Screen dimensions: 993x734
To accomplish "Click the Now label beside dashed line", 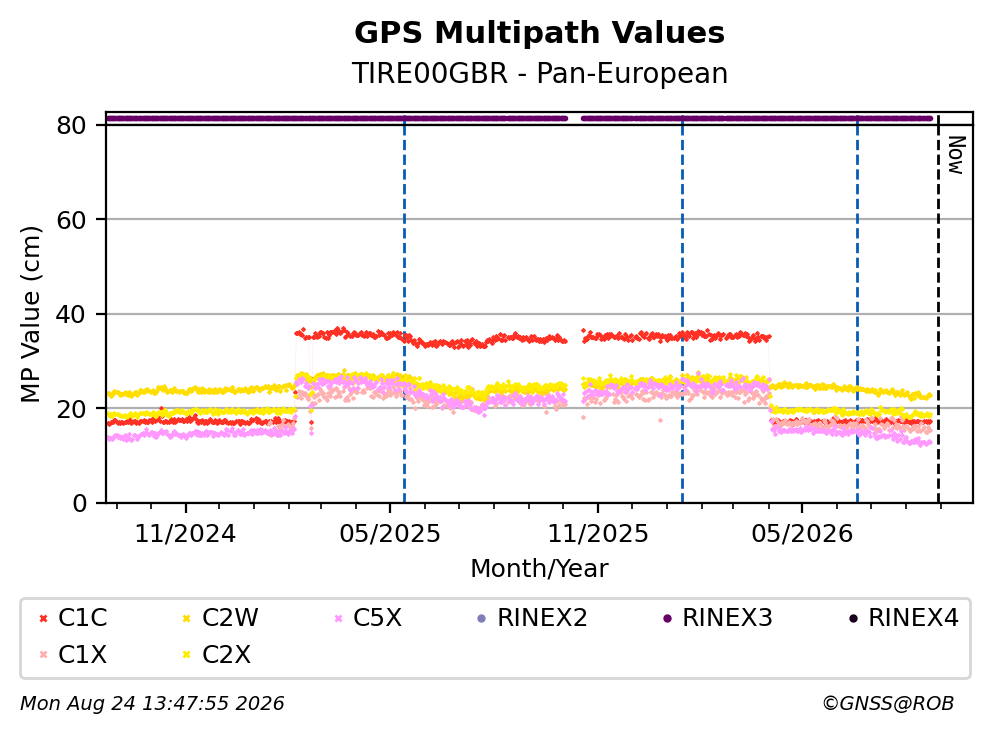I will [x=956, y=155].
